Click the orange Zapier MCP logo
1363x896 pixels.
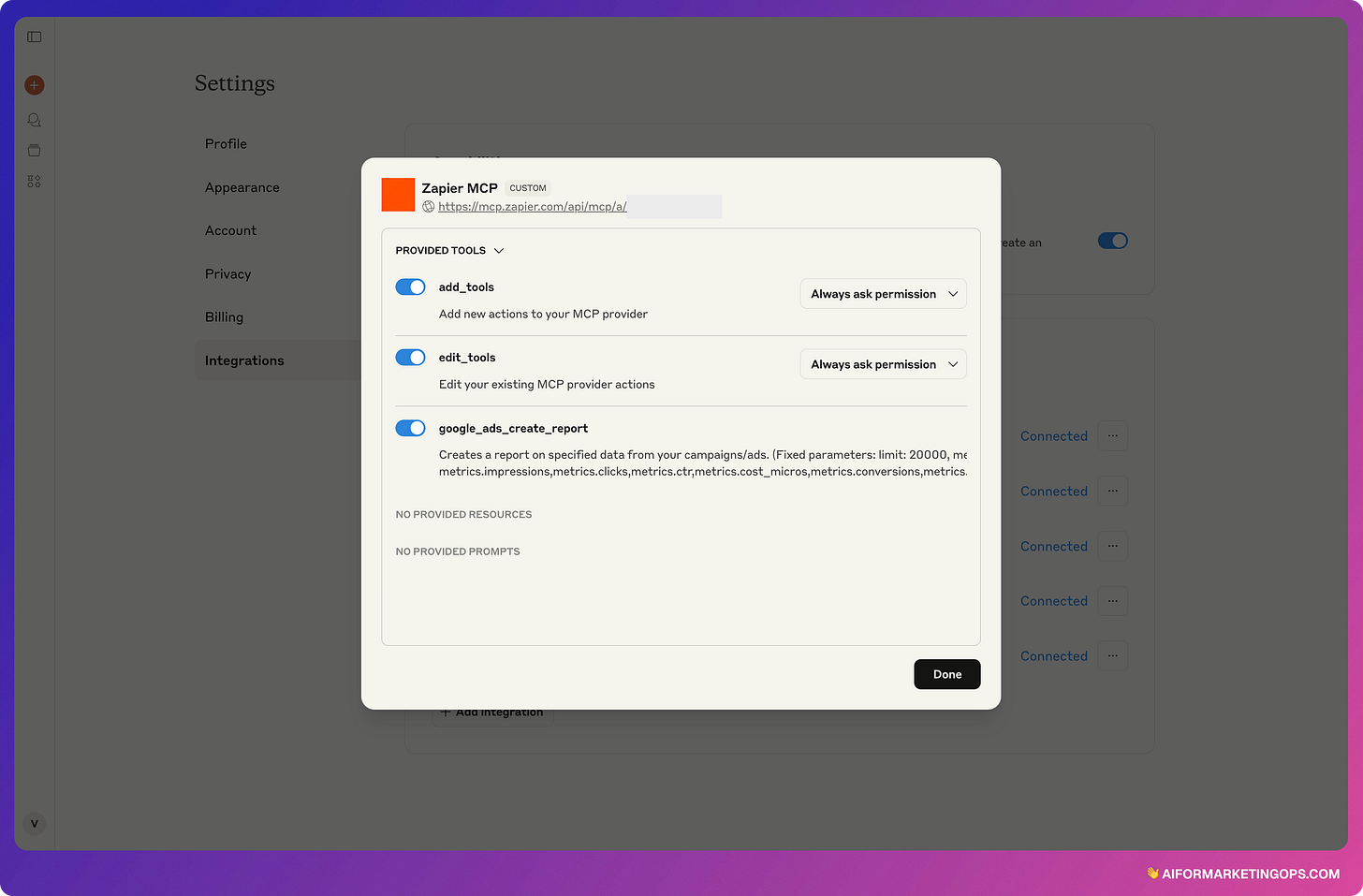coord(398,195)
